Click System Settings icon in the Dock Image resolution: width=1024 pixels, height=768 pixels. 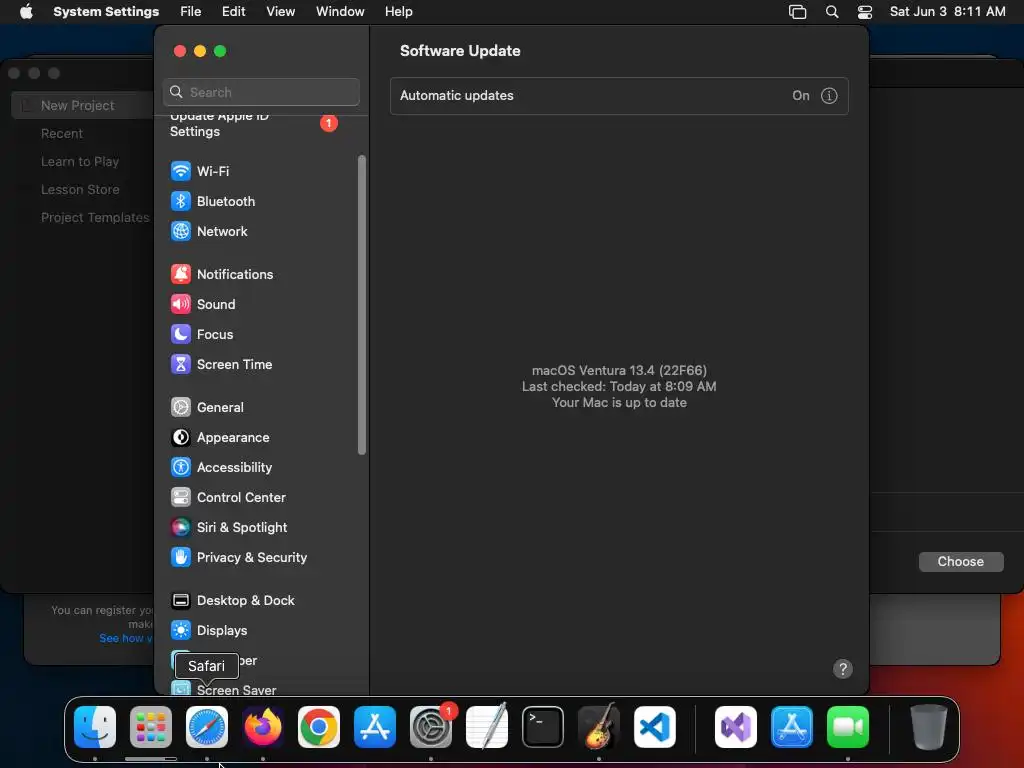431,727
